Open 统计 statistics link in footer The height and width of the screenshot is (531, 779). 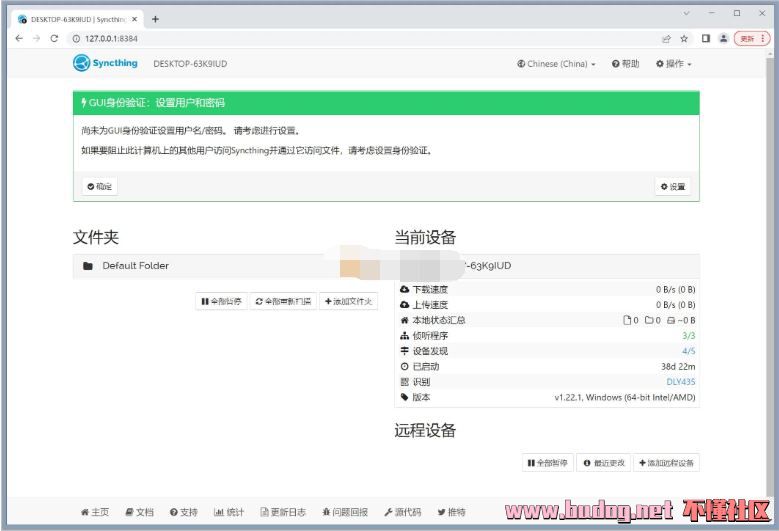[x=229, y=512]
